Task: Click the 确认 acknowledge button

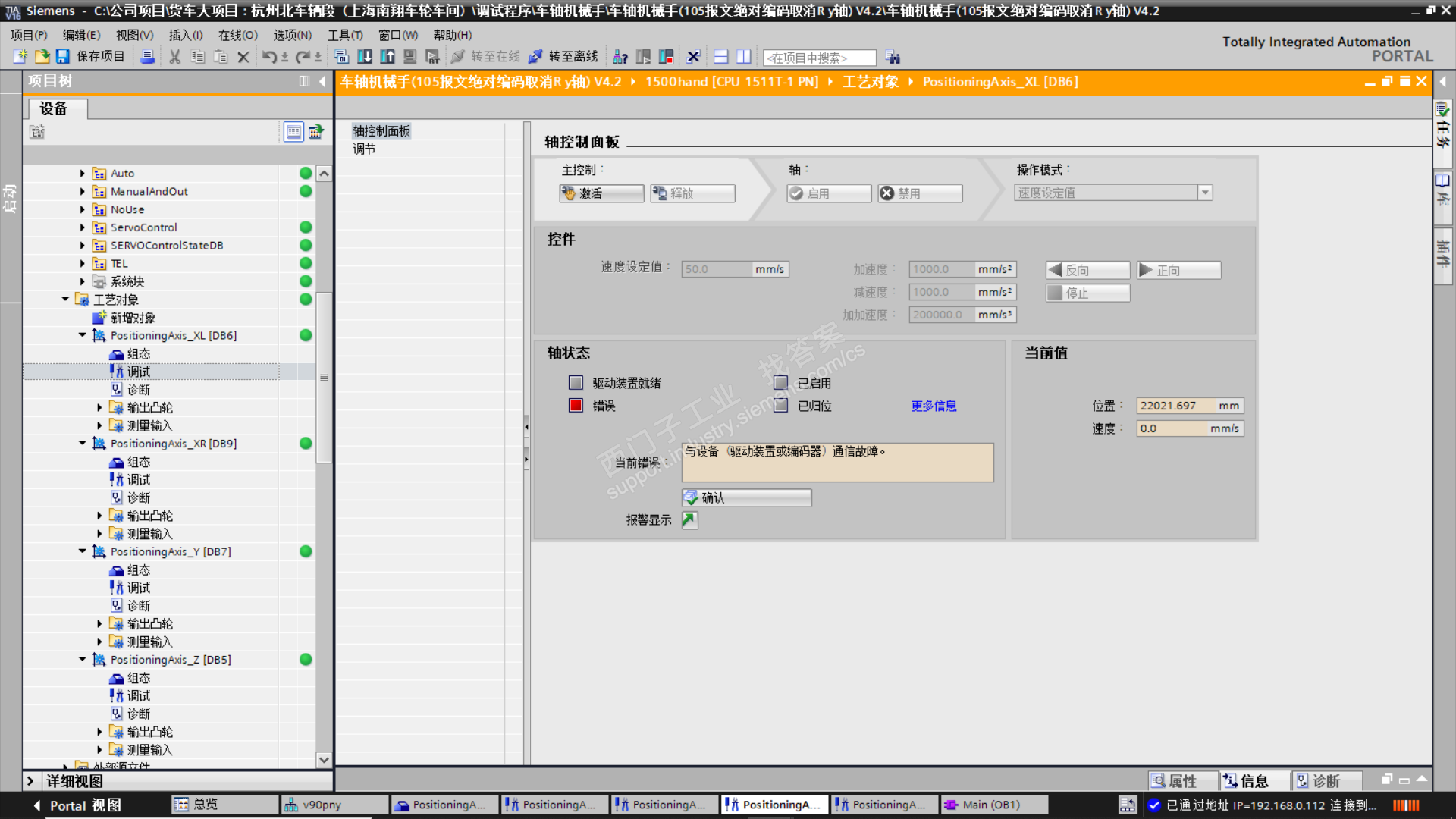Action: click(x=746, y=497)
